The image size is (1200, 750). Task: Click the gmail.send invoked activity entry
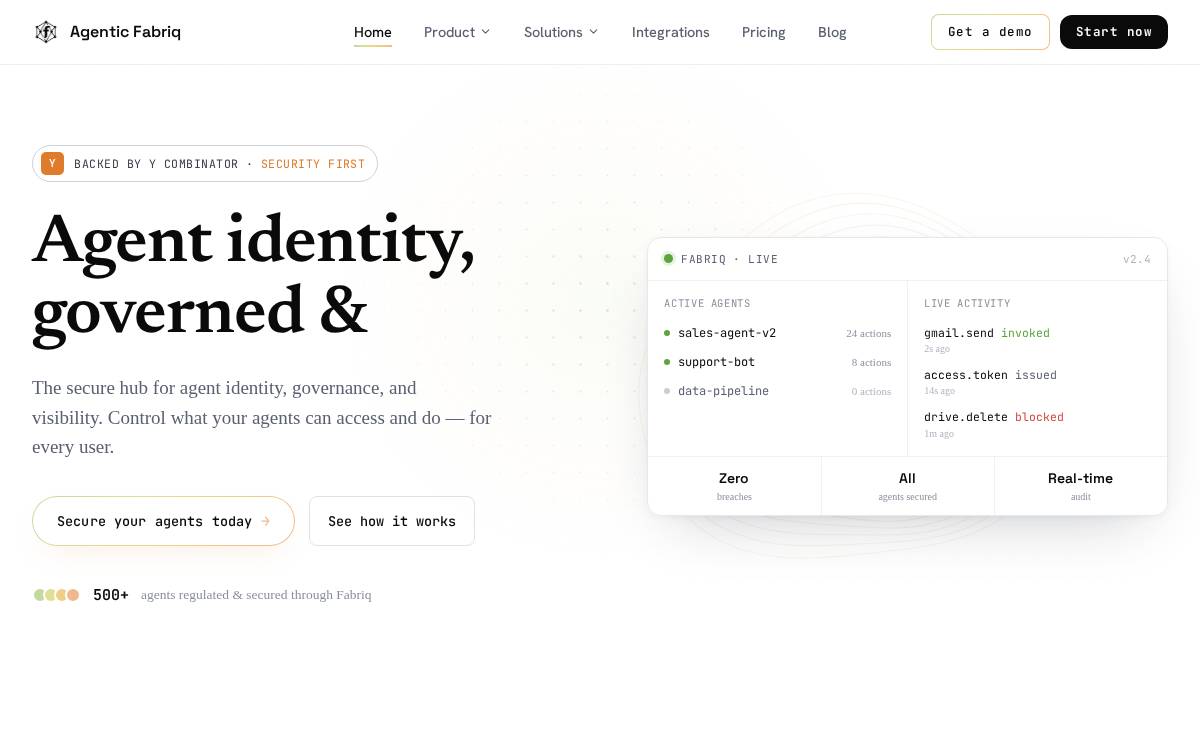click(987, 333)
